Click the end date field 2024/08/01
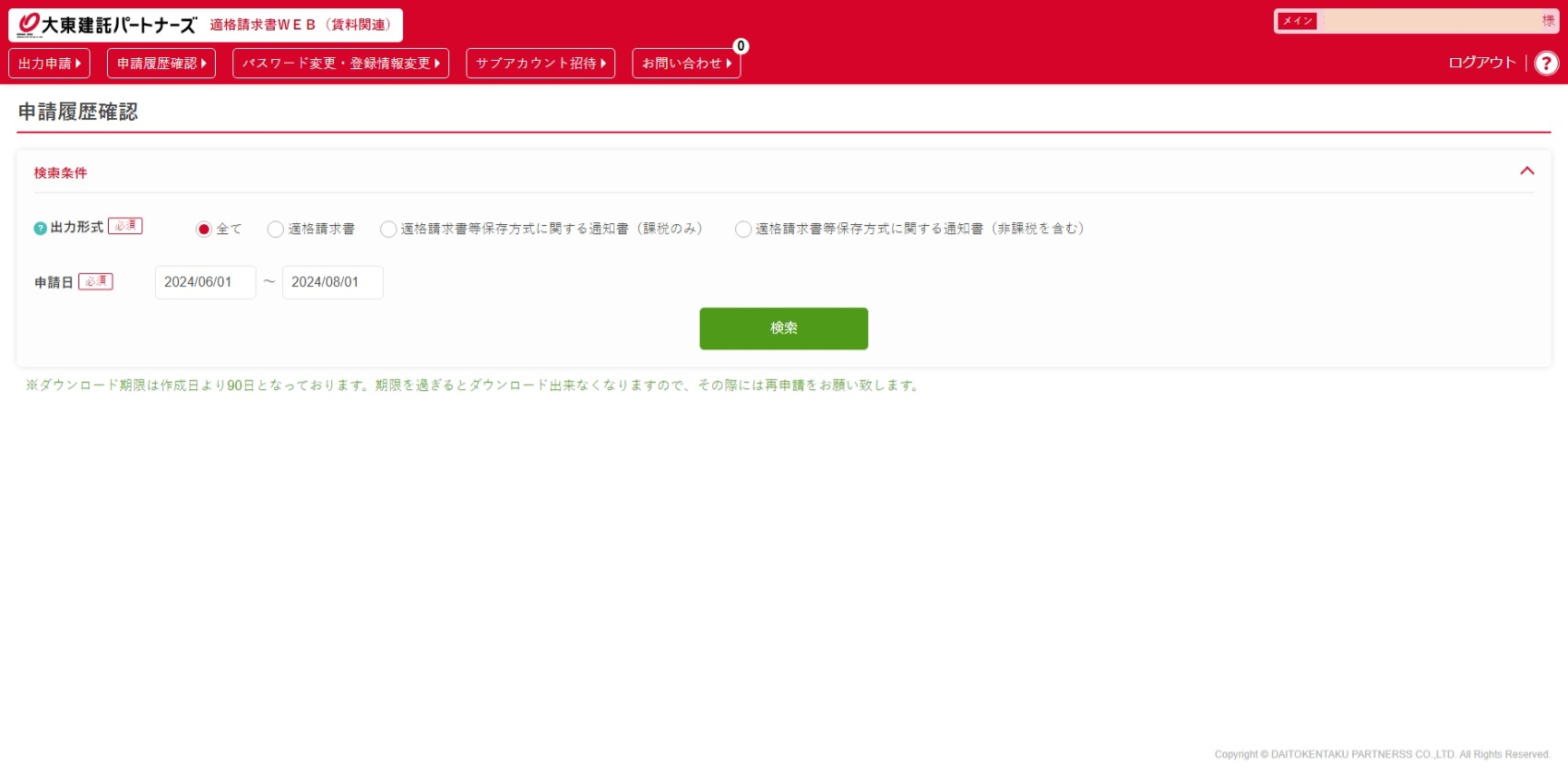 coord(333,282)
